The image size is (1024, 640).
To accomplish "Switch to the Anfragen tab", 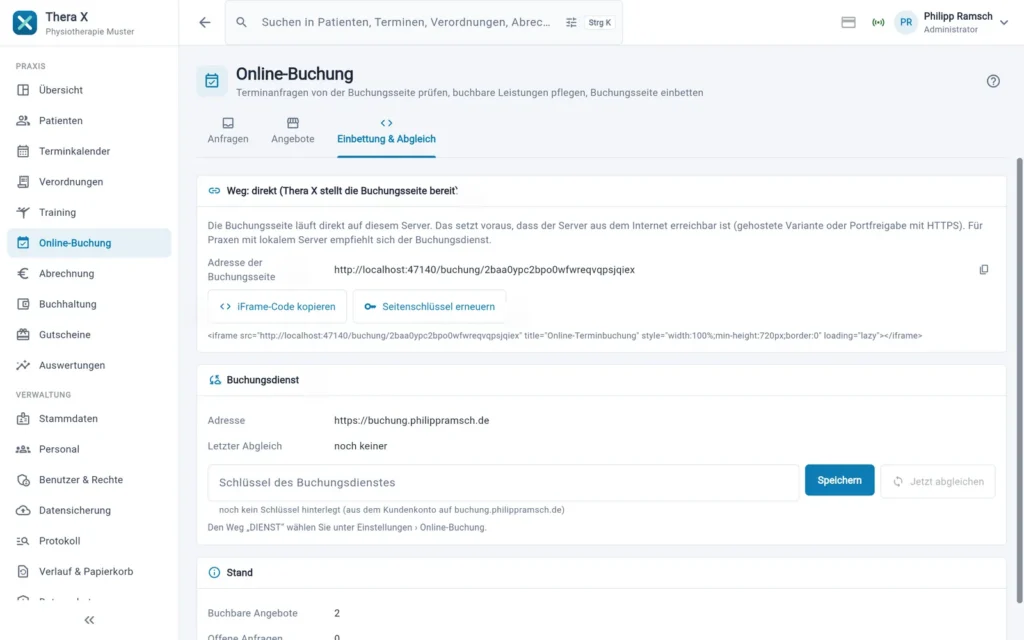I will (x=228, y=131).
